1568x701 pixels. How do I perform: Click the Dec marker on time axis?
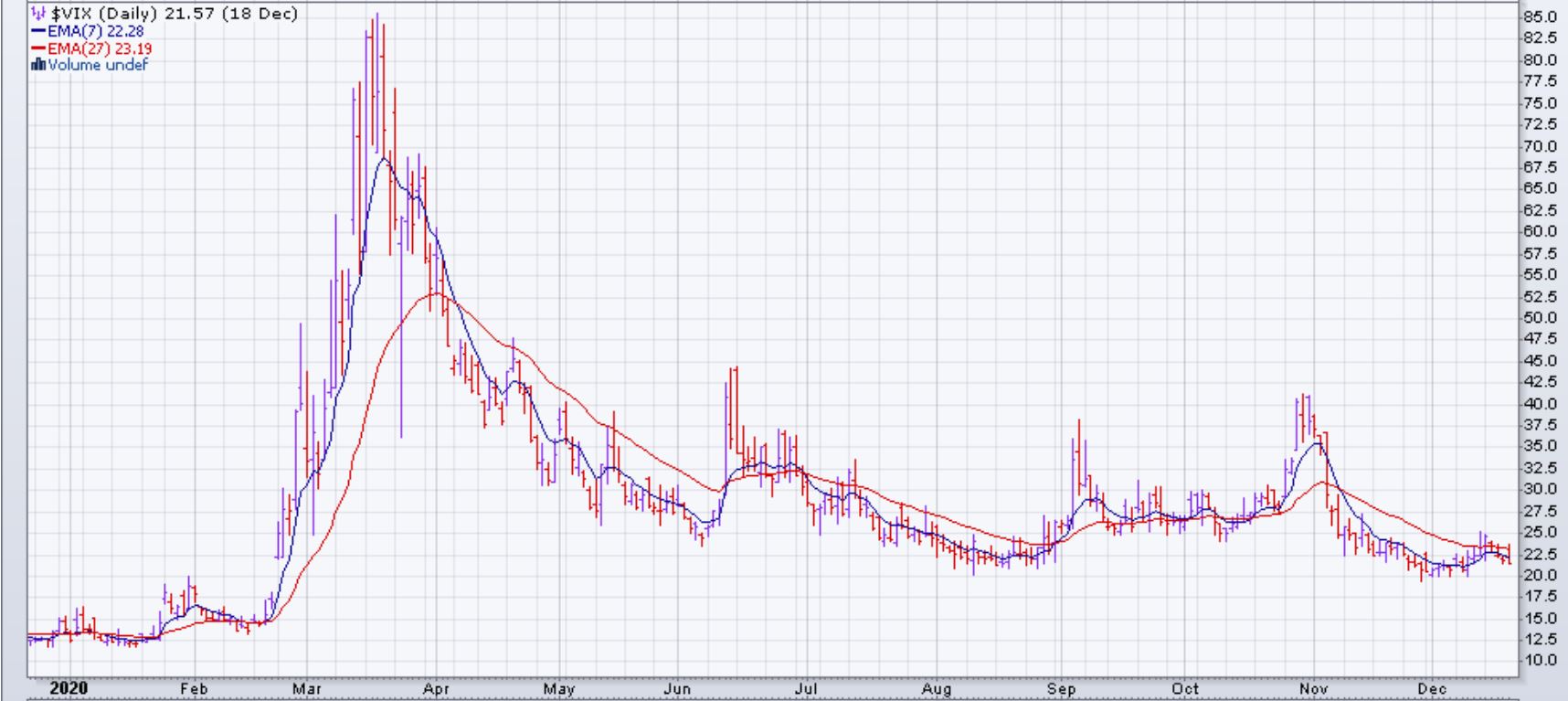(1432, 689)
